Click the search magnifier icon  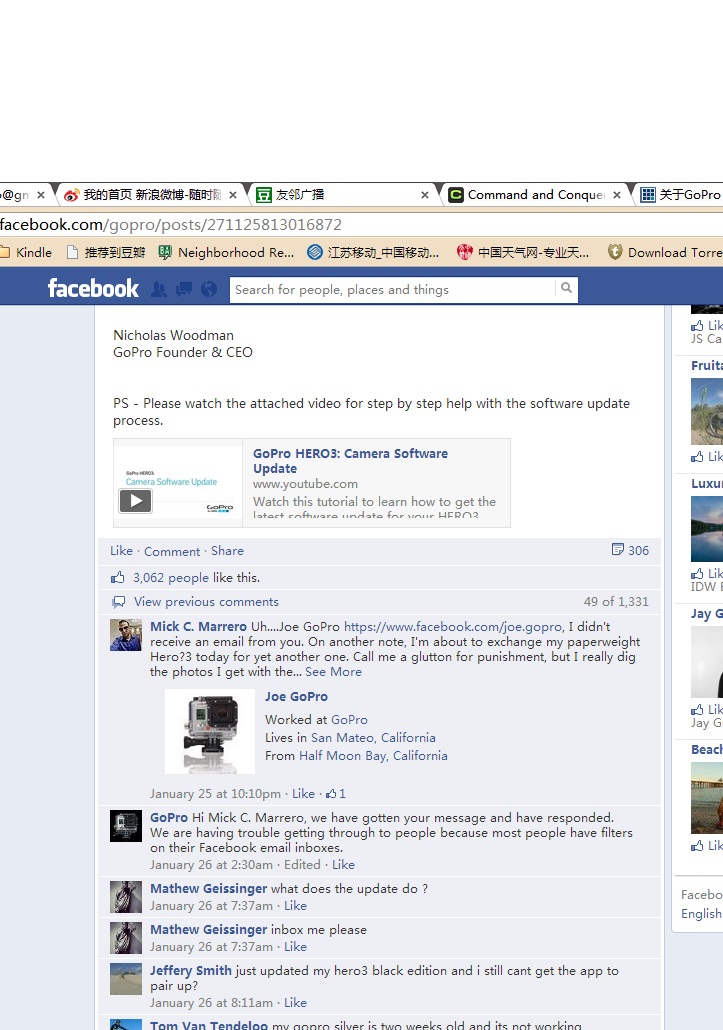566,288
